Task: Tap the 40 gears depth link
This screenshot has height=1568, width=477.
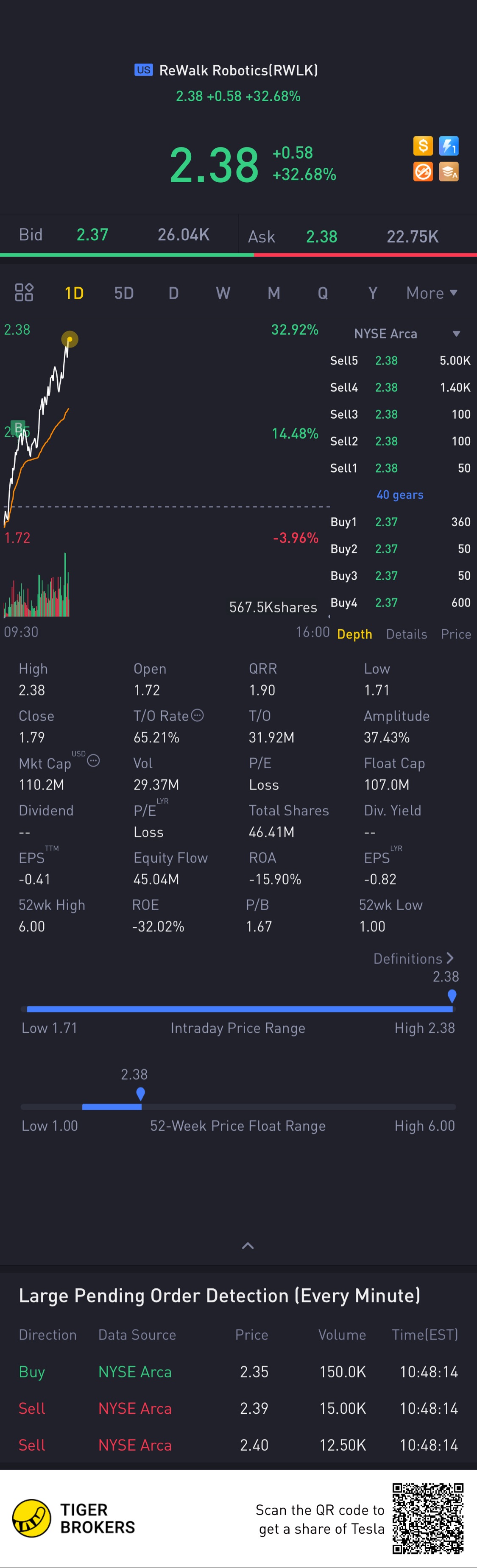Action: 400,495
